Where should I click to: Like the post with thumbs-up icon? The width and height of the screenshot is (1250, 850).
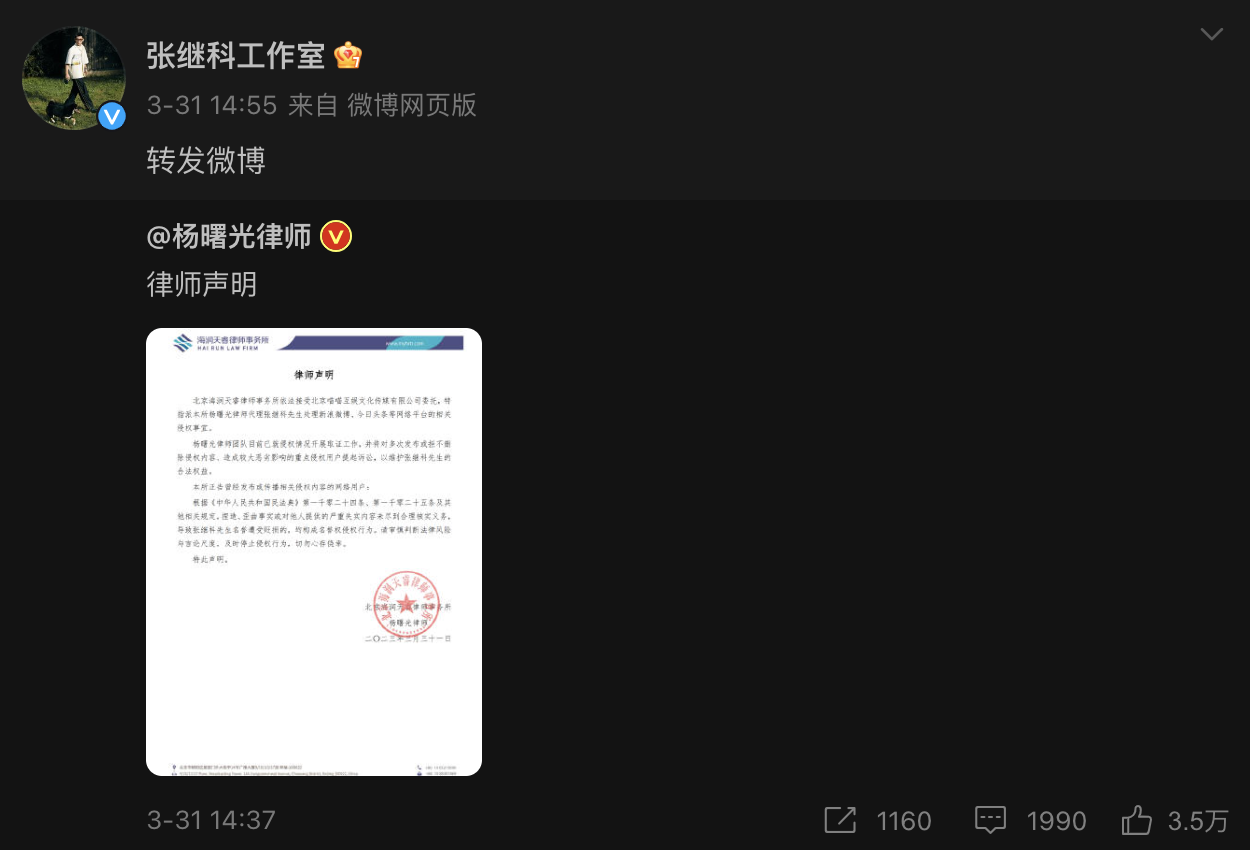(x=1137, y=821)
